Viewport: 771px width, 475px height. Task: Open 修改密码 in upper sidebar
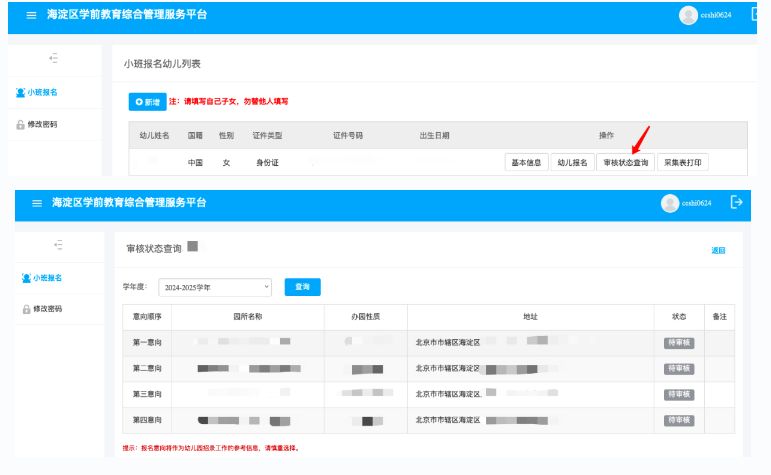coord(37,124)
